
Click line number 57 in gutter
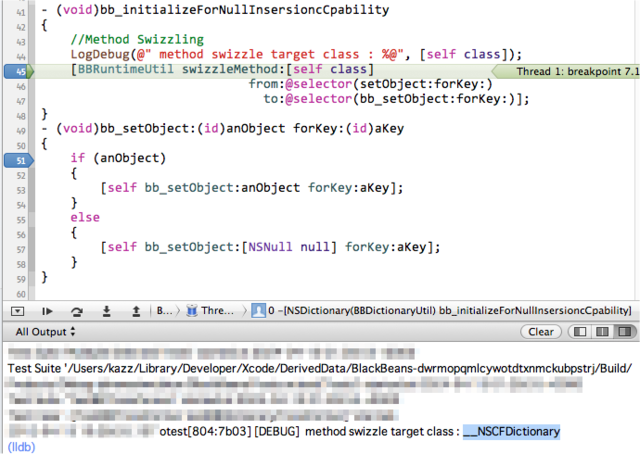click(x=20, y=249)
